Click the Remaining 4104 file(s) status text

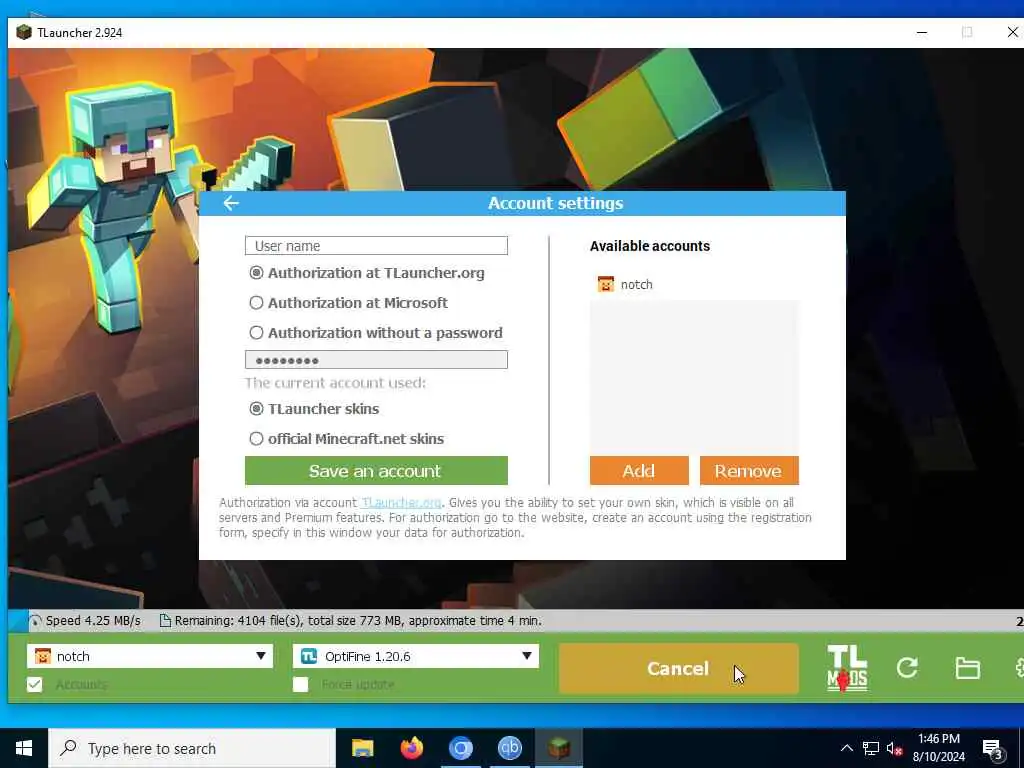point(358,620)
